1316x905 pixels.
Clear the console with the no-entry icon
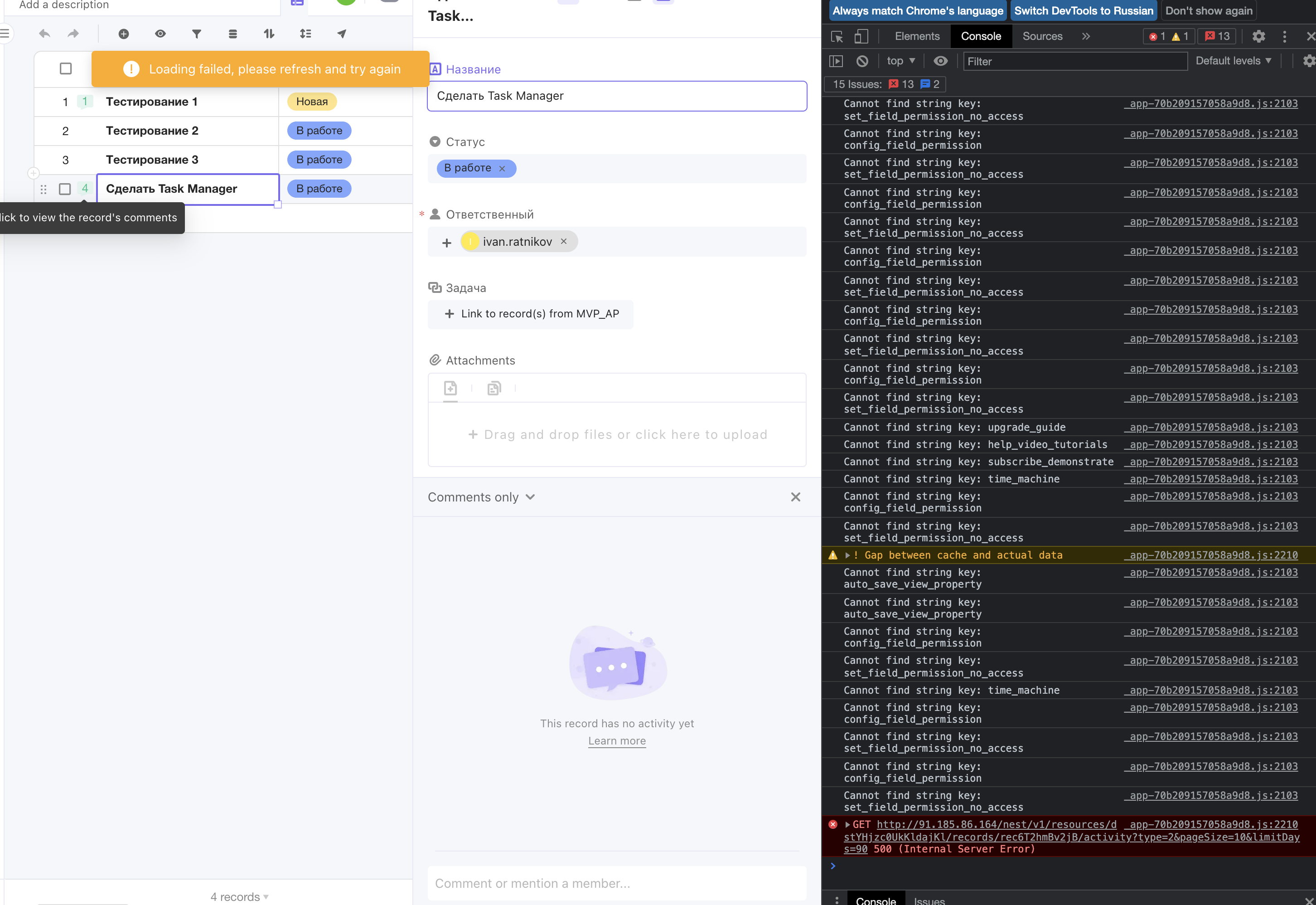862,61
